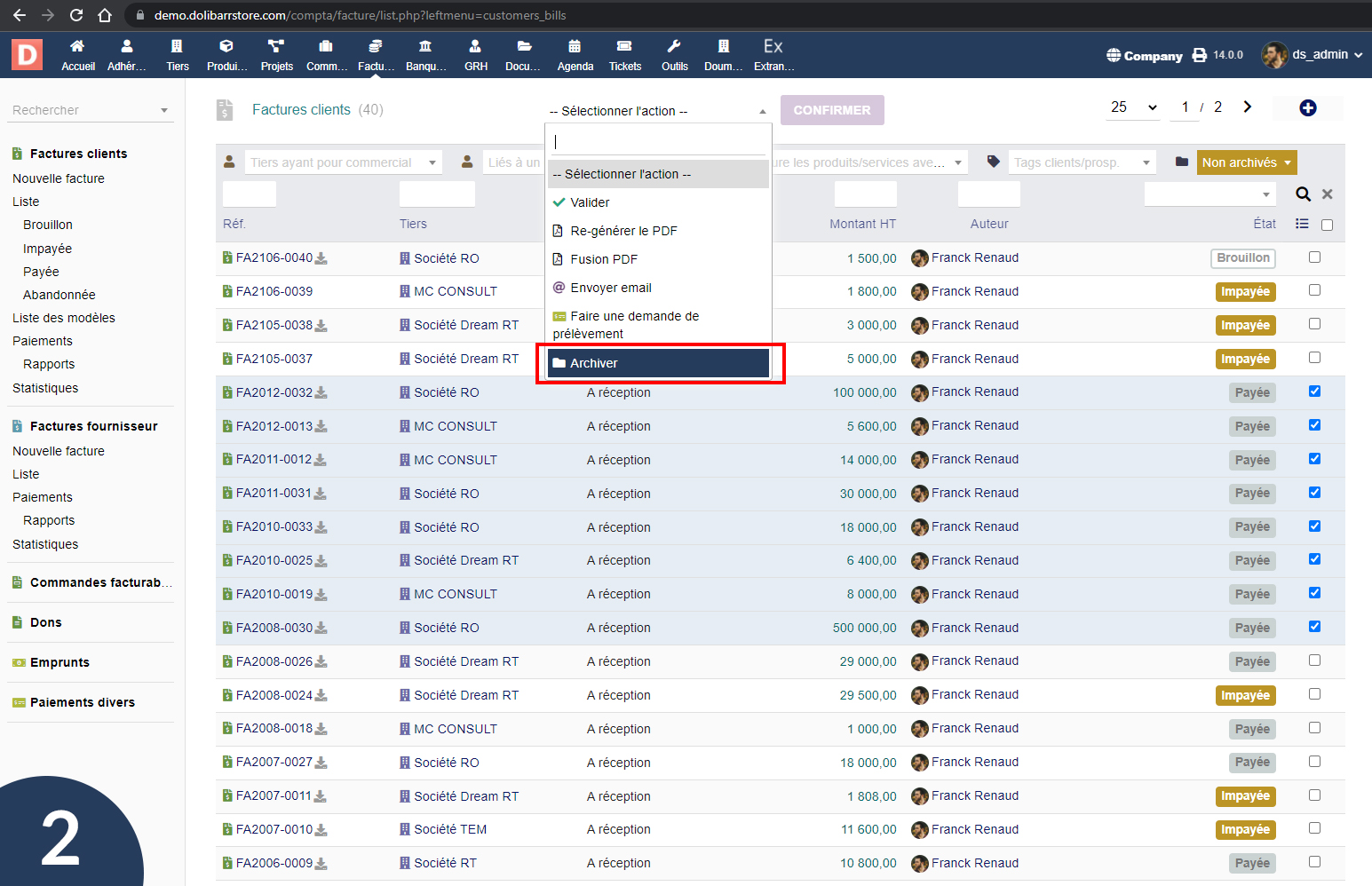
Task: Check the checkbox for invoice FA2106-0039
Action: click(1314, 290)
